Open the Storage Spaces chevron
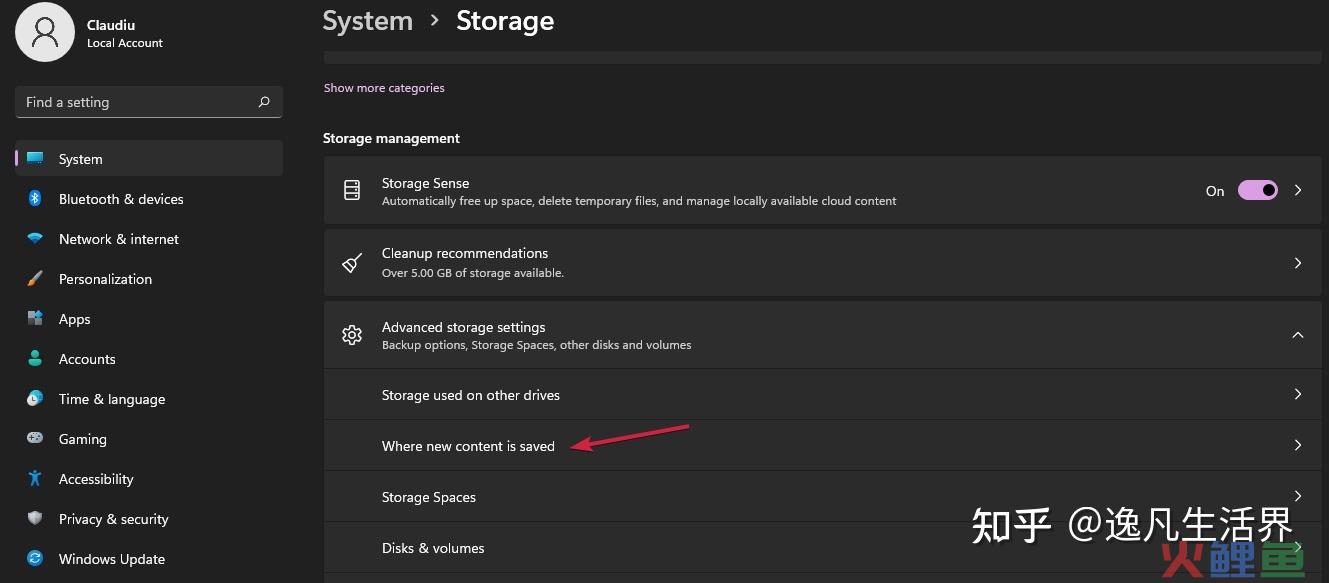 pos(1298,496)
